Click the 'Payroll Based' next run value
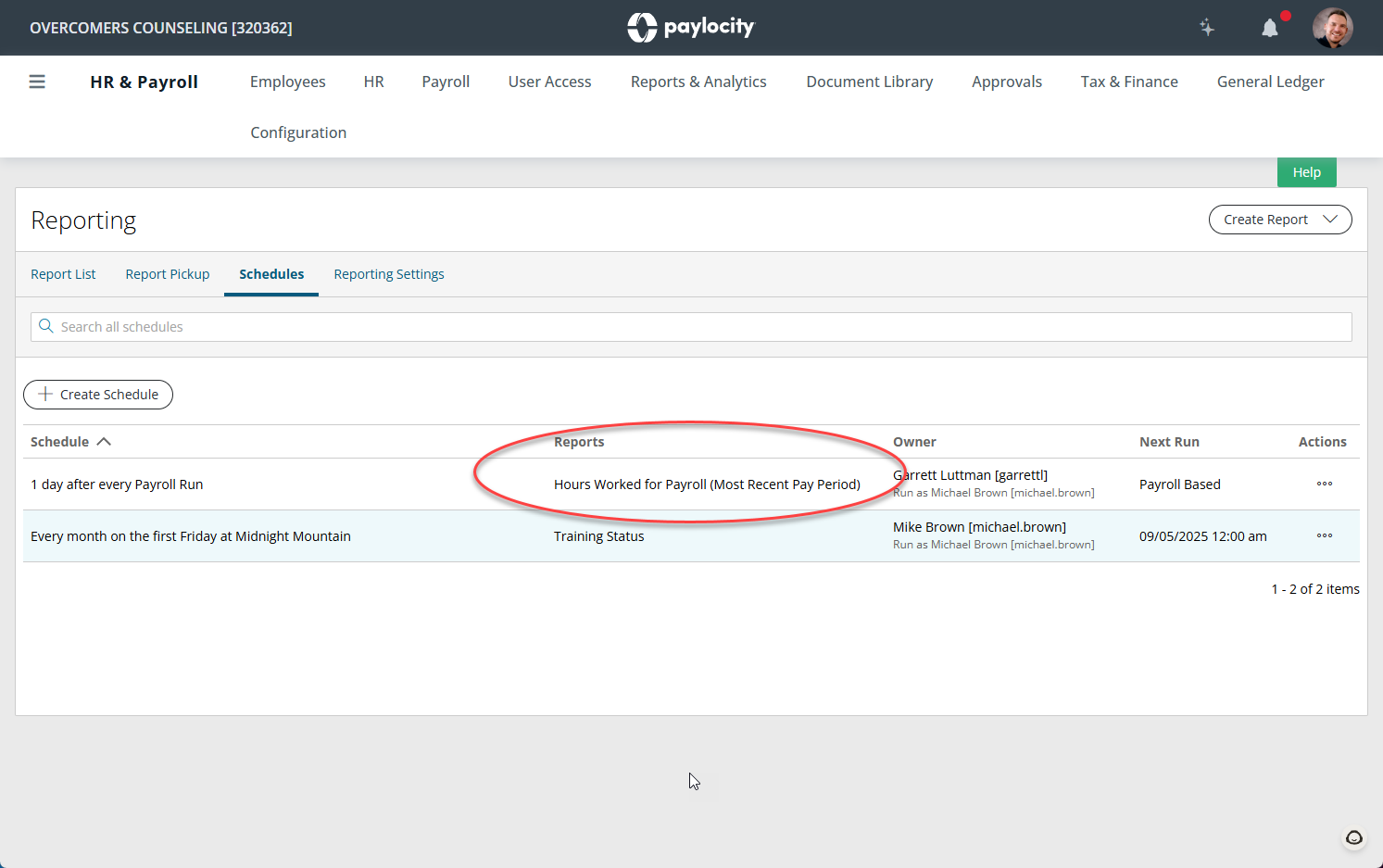 (x=1180, y=484)
